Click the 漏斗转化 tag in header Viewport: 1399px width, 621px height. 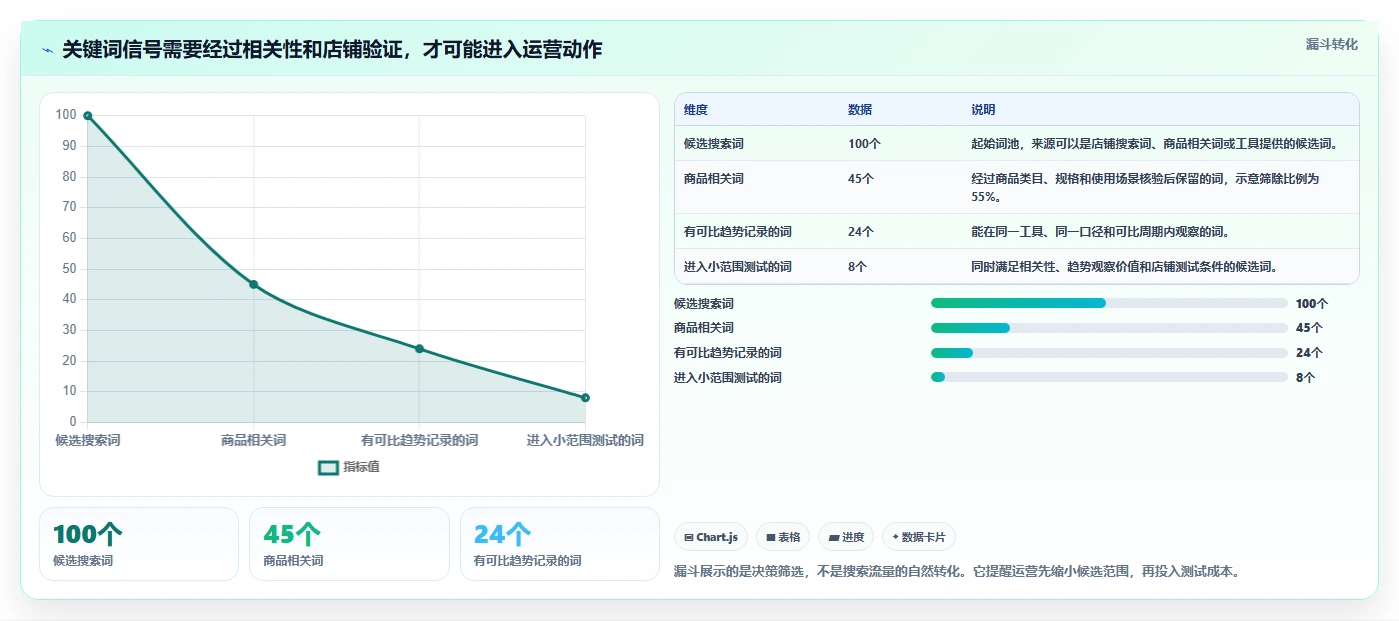click(x=1331, y=44)
